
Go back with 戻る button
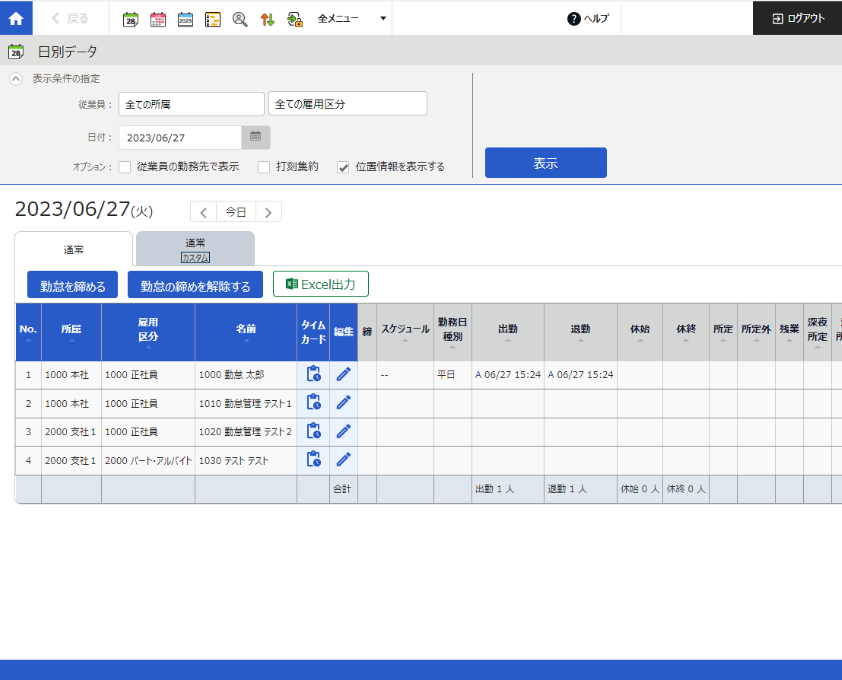tap(70, 19)
